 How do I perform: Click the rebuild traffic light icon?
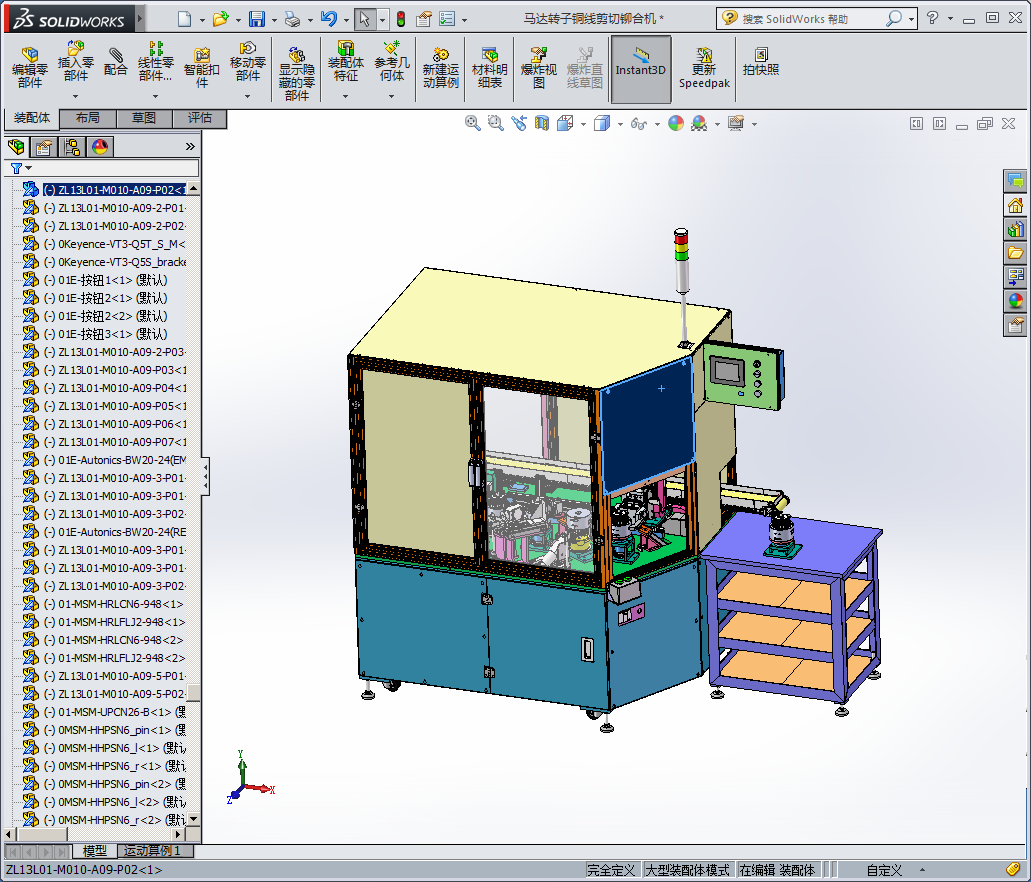pyautogui.click(x=400, y=19)
